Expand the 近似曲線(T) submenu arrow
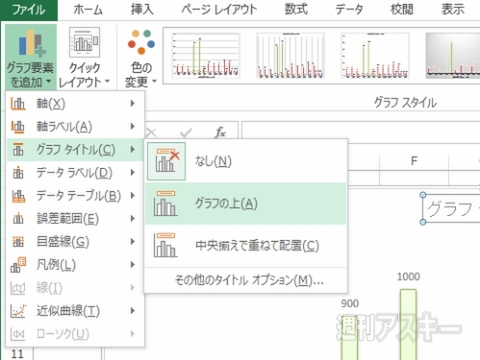The height and width of the screenshot is (360, 480). (133, 311)
